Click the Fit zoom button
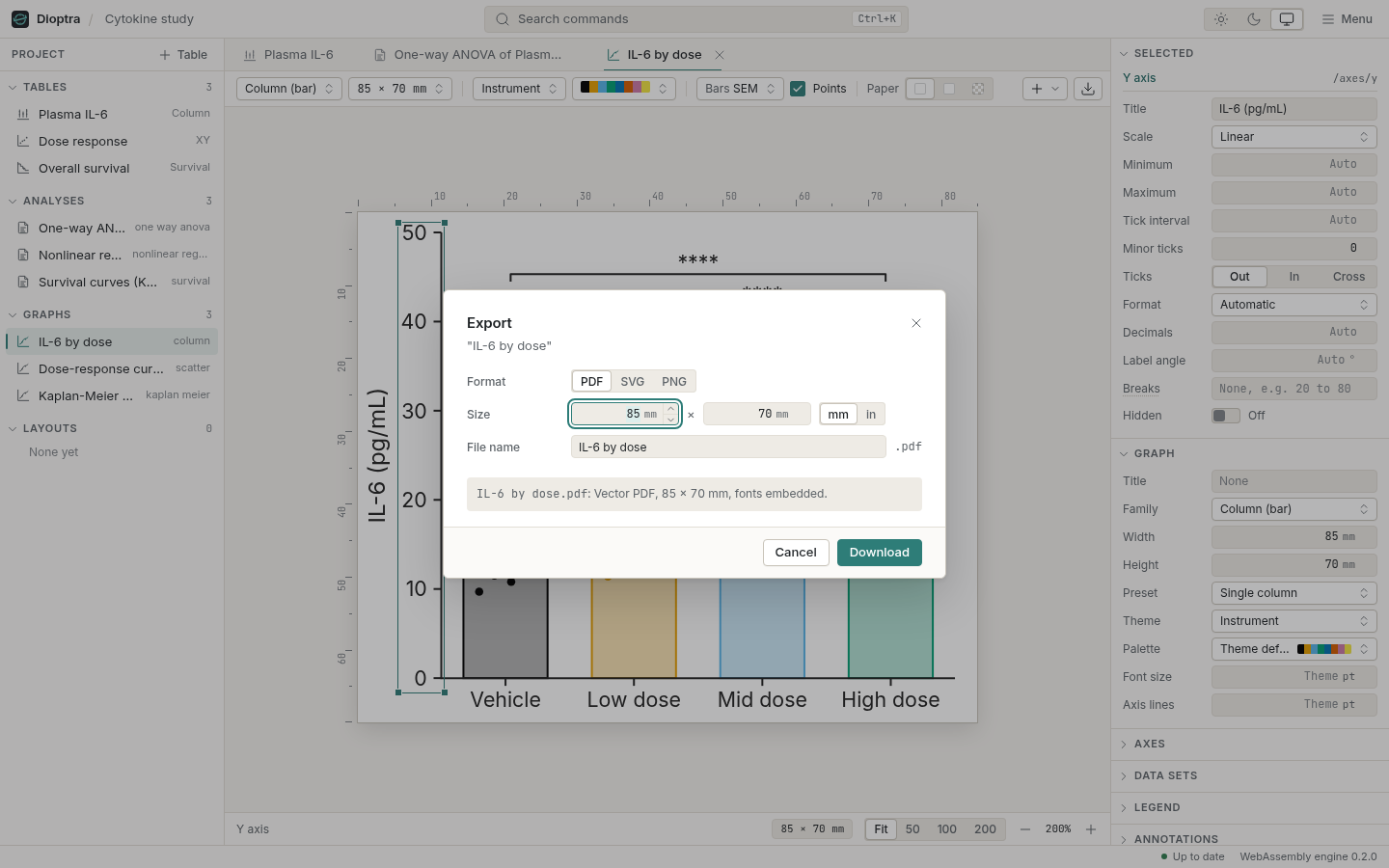This screenshot has height=868, width=1389. 881,829
